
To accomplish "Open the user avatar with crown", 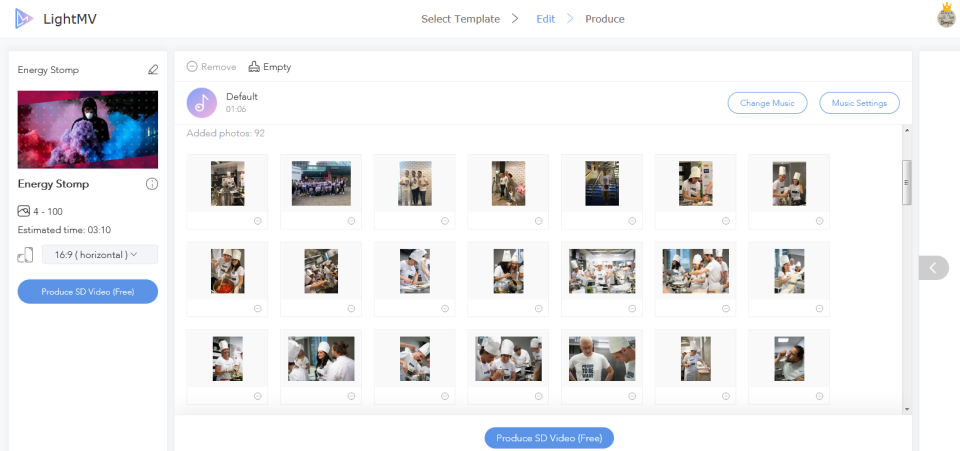I will (x=947, y=16).
